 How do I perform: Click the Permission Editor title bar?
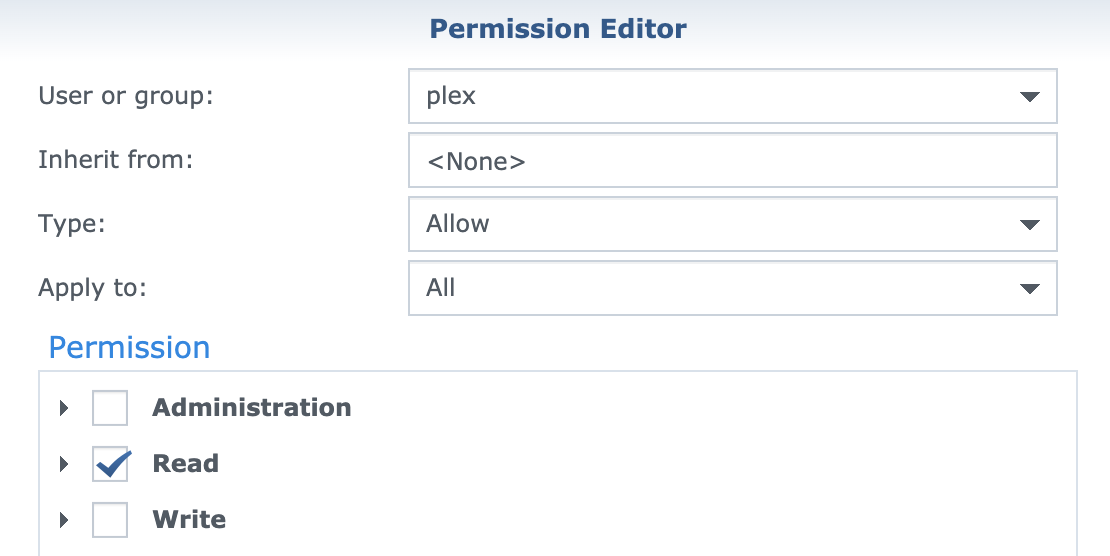[557, 29]
